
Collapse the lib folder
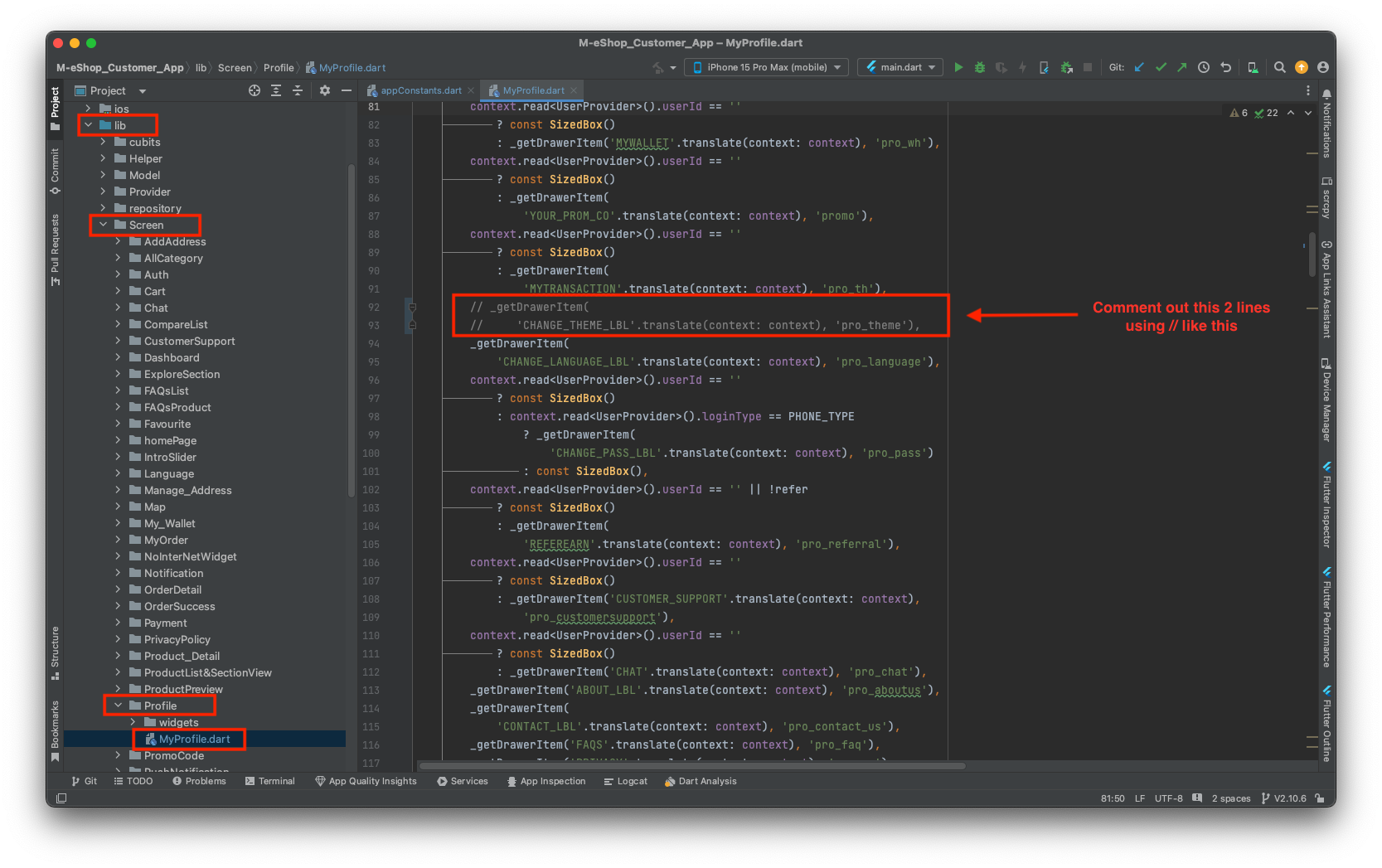pos(88,125)
